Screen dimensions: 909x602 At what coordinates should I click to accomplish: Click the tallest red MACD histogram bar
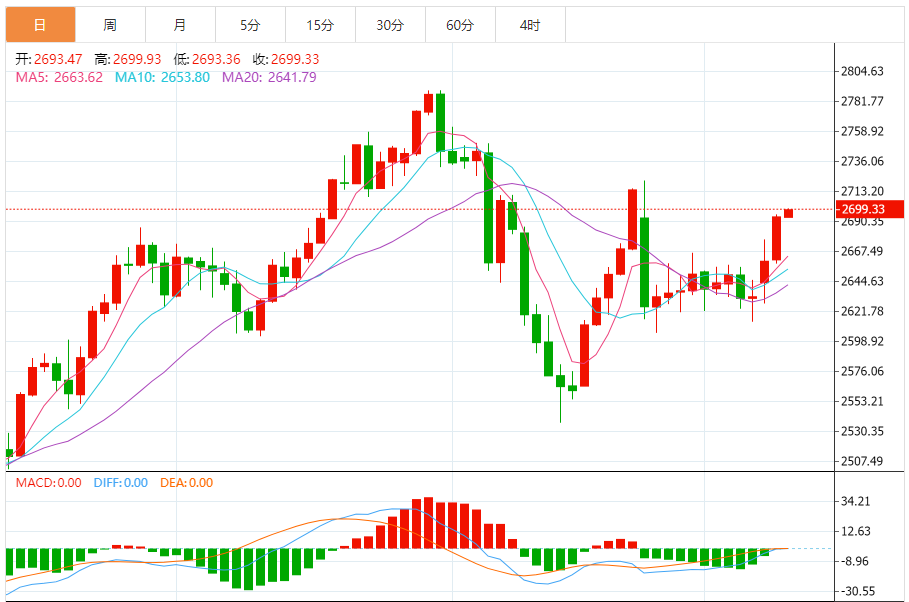[428, 523]
